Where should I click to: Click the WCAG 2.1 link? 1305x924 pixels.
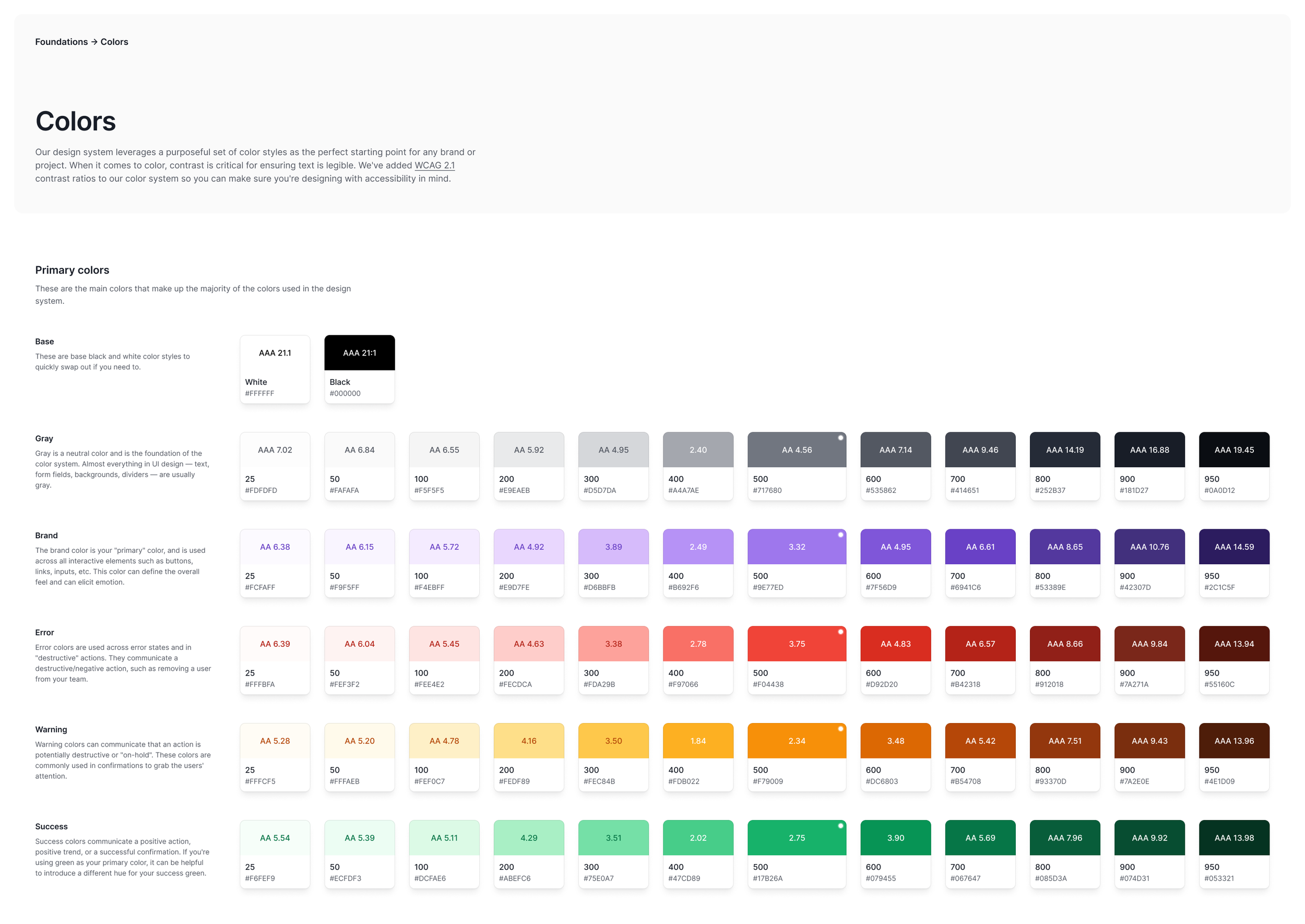pos(434,165)
